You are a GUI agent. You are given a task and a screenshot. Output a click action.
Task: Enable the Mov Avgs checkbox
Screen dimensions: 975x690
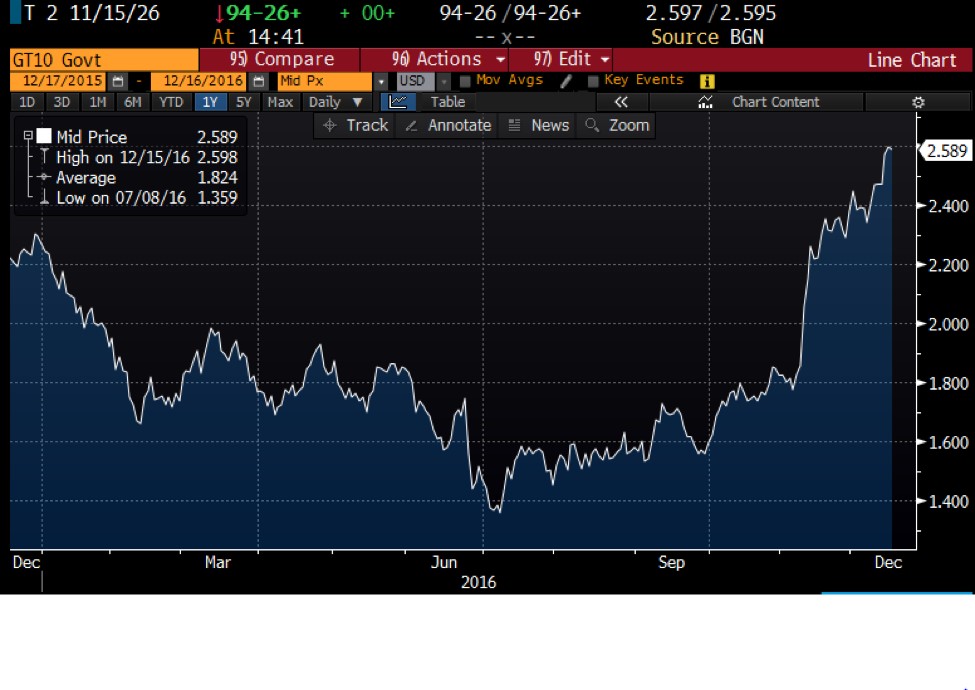coord(467,80)
